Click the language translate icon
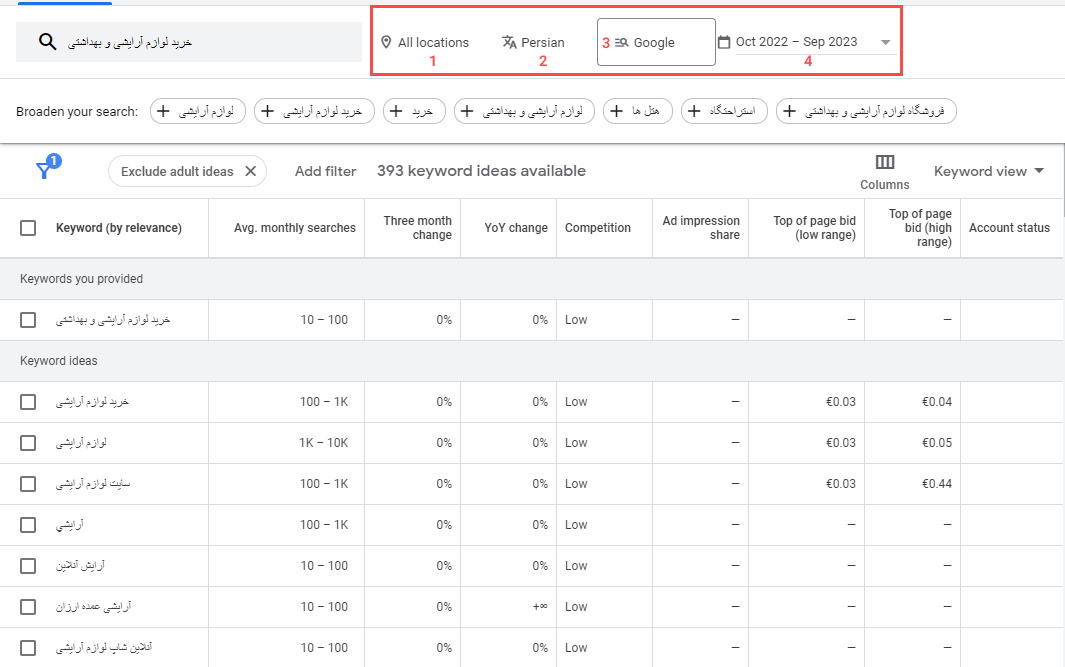The width and height of the screenshot is (1065, 667). click(509, 42)
